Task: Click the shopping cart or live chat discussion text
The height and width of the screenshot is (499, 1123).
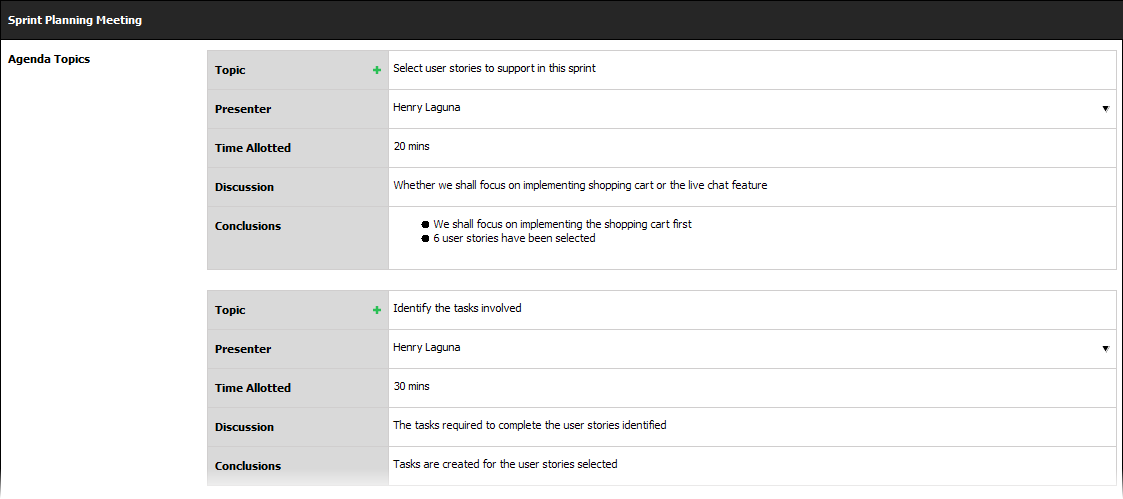Action: 580,185
